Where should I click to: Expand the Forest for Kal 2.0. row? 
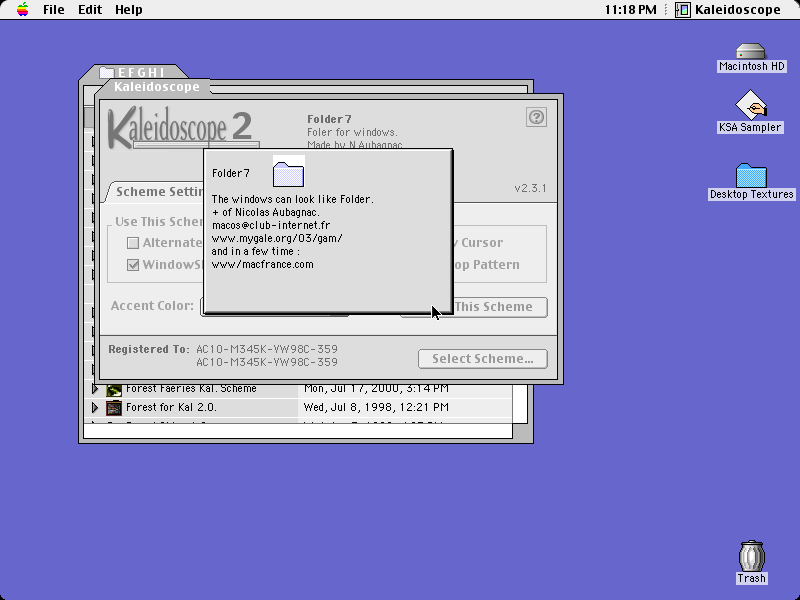pos(95,408)
